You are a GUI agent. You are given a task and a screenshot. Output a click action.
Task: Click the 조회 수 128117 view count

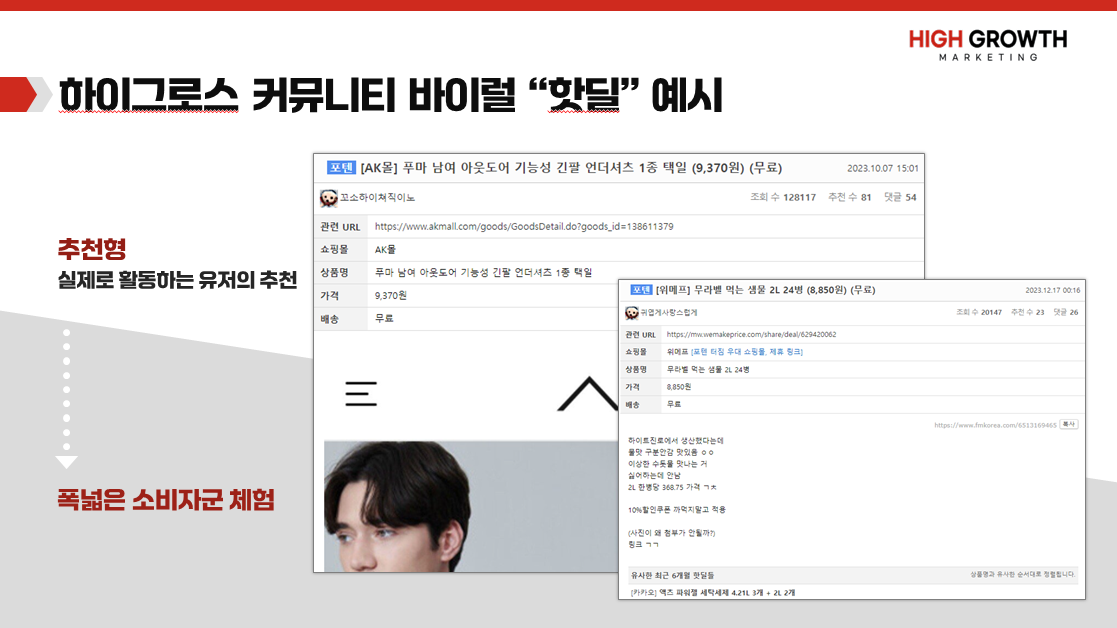[x=783, y=197]
